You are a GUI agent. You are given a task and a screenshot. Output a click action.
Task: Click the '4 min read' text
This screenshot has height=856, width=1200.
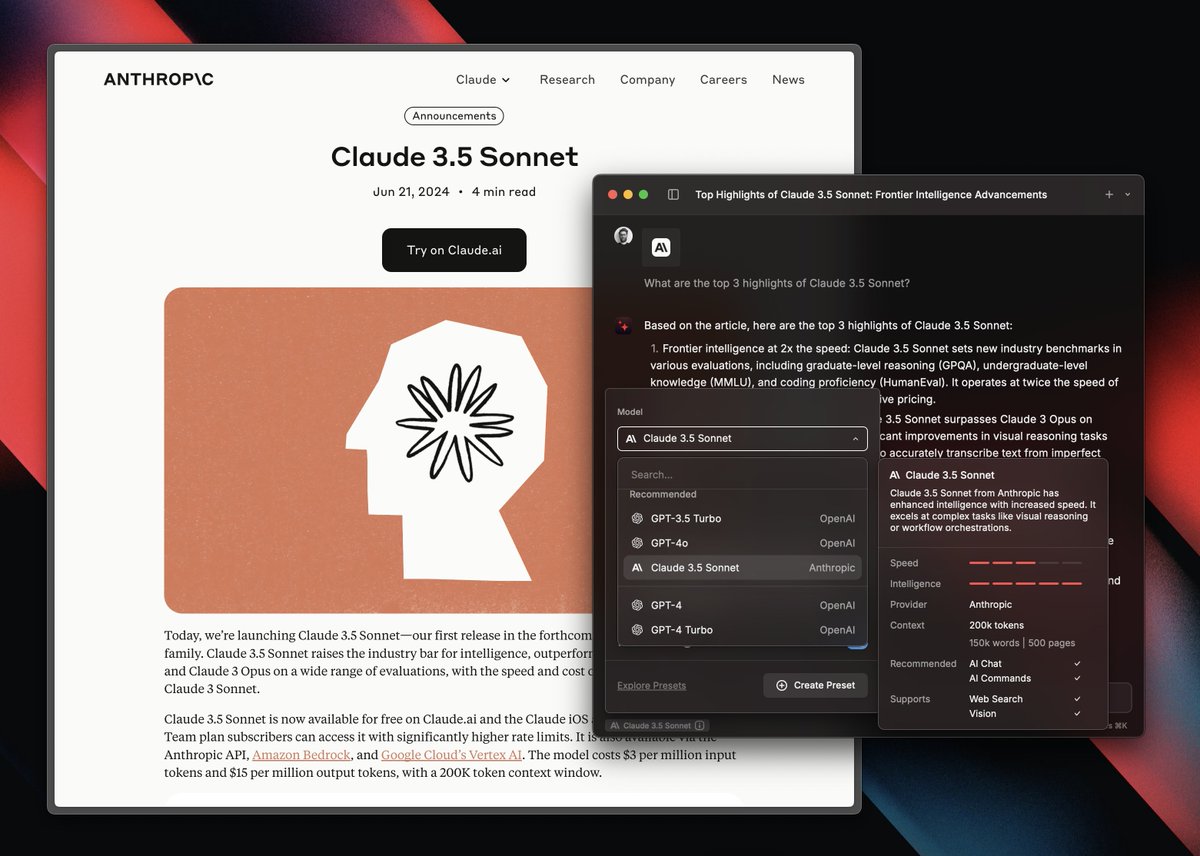click(x=504, y=192)
